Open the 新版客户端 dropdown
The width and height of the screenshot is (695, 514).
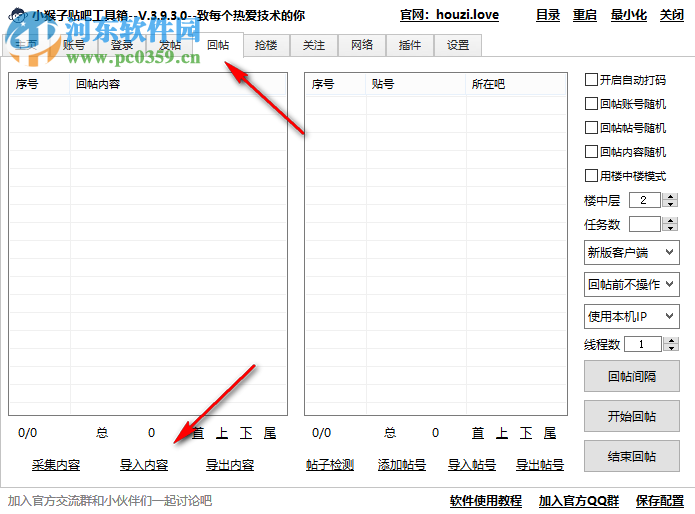(632, 253)
